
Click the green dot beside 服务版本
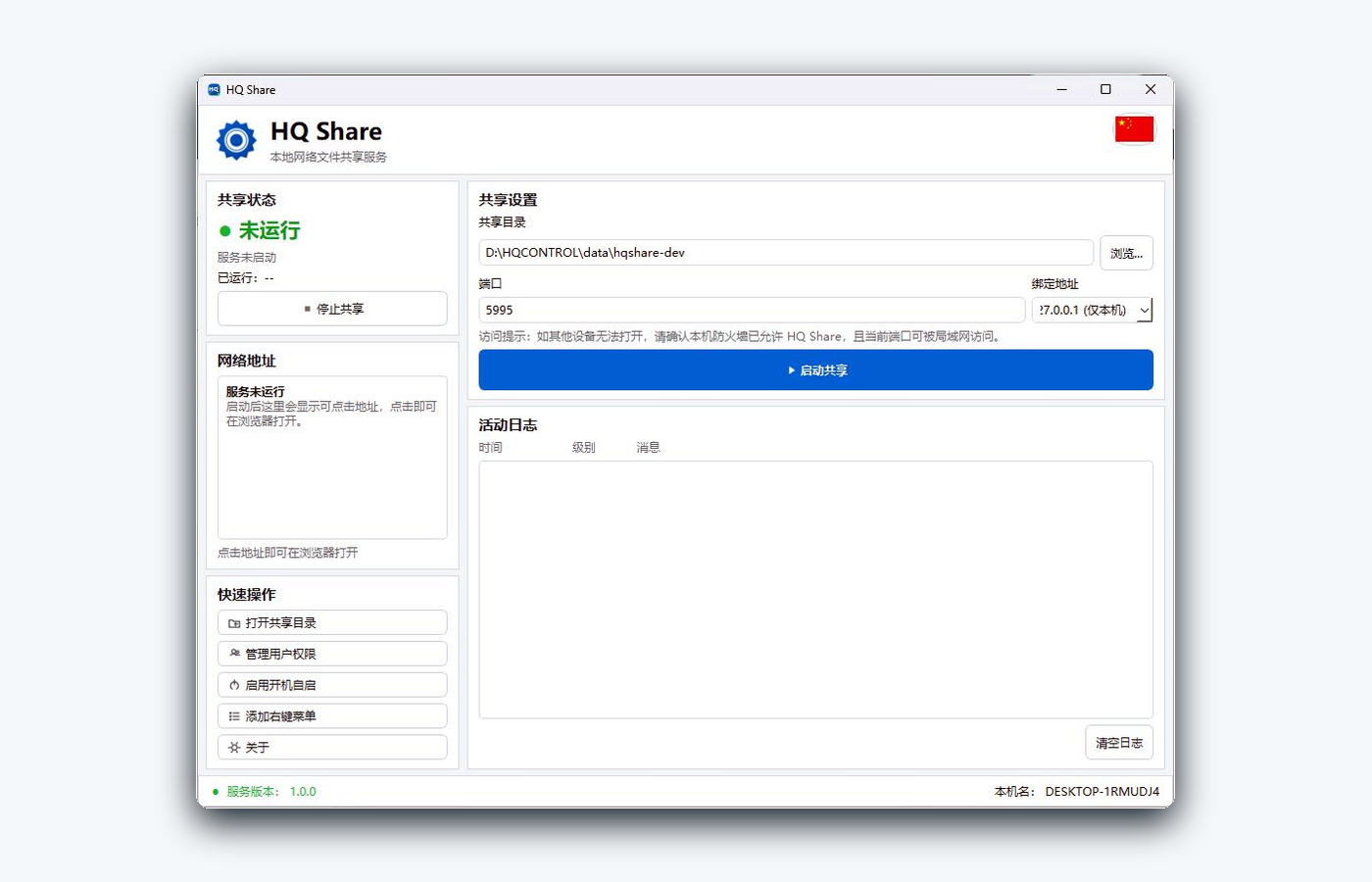216,792
